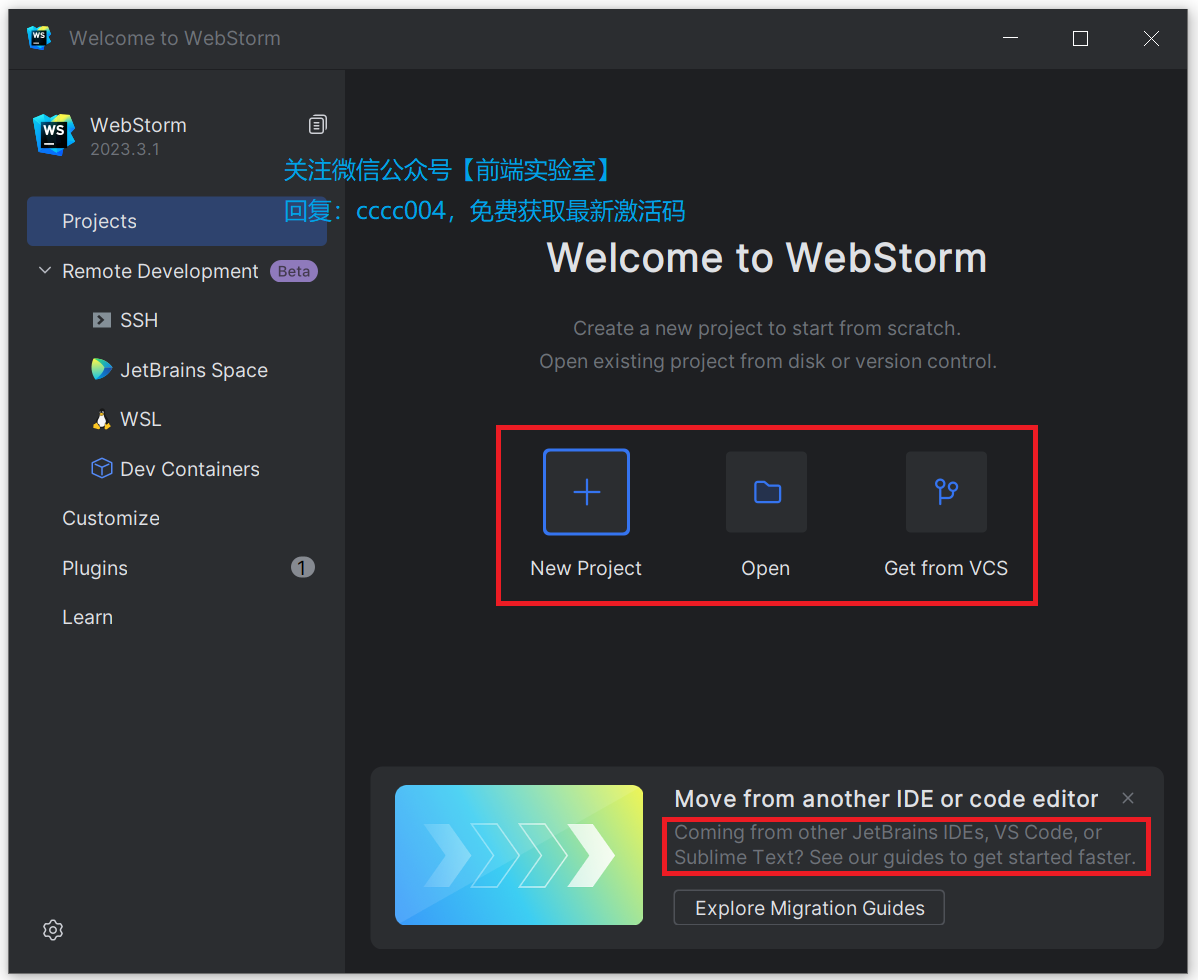Click the WebStorm logo in the sidebar
1198x980 pixels.
pyautogui.click(x=53, y=133)
